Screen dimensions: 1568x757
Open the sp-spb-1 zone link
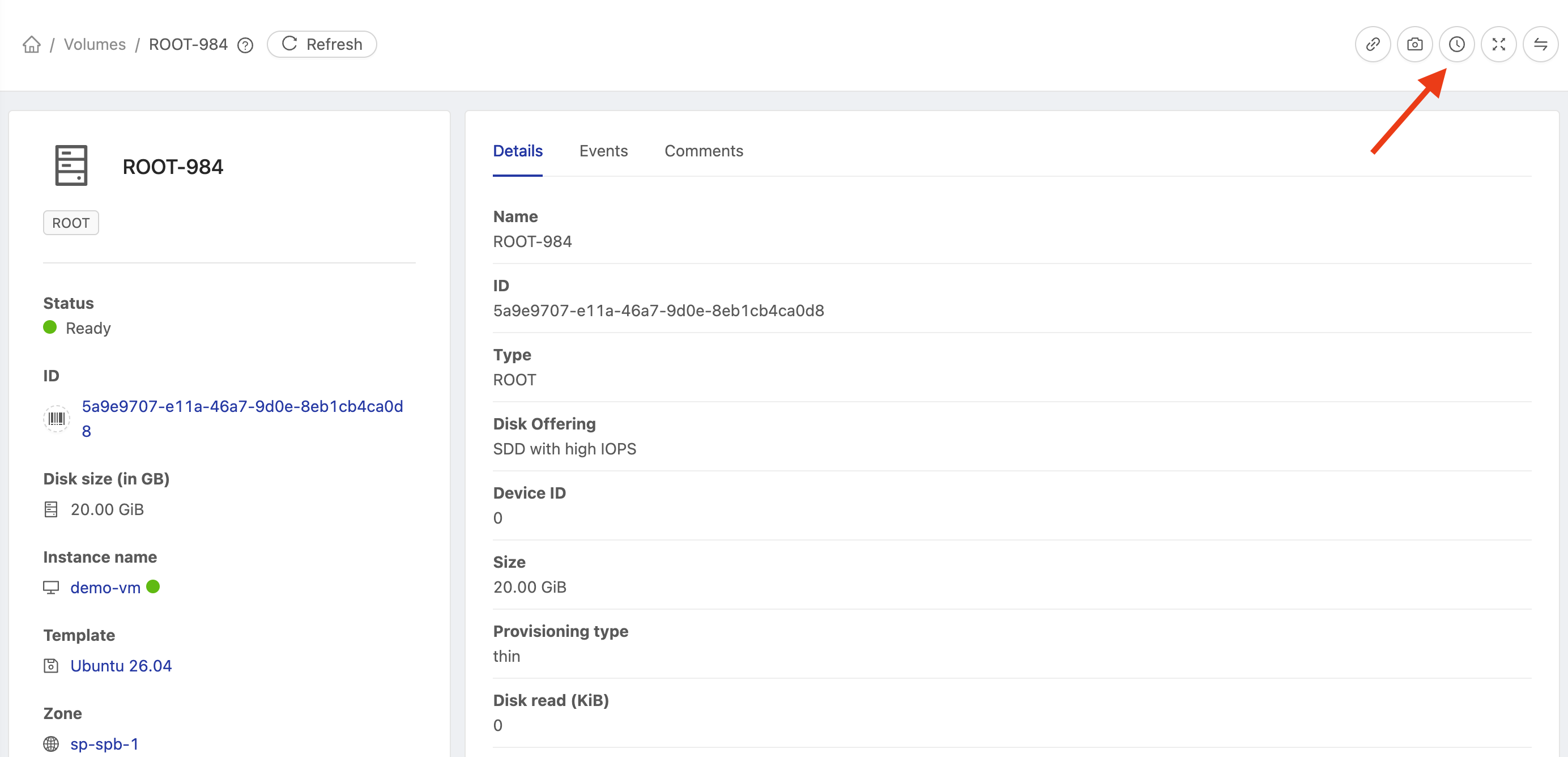pyautogui.click(x=105, y=743)
